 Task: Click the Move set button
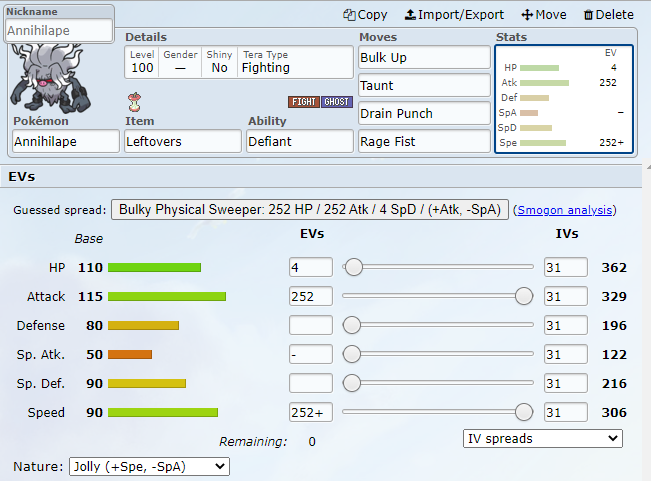pos(544,15)
